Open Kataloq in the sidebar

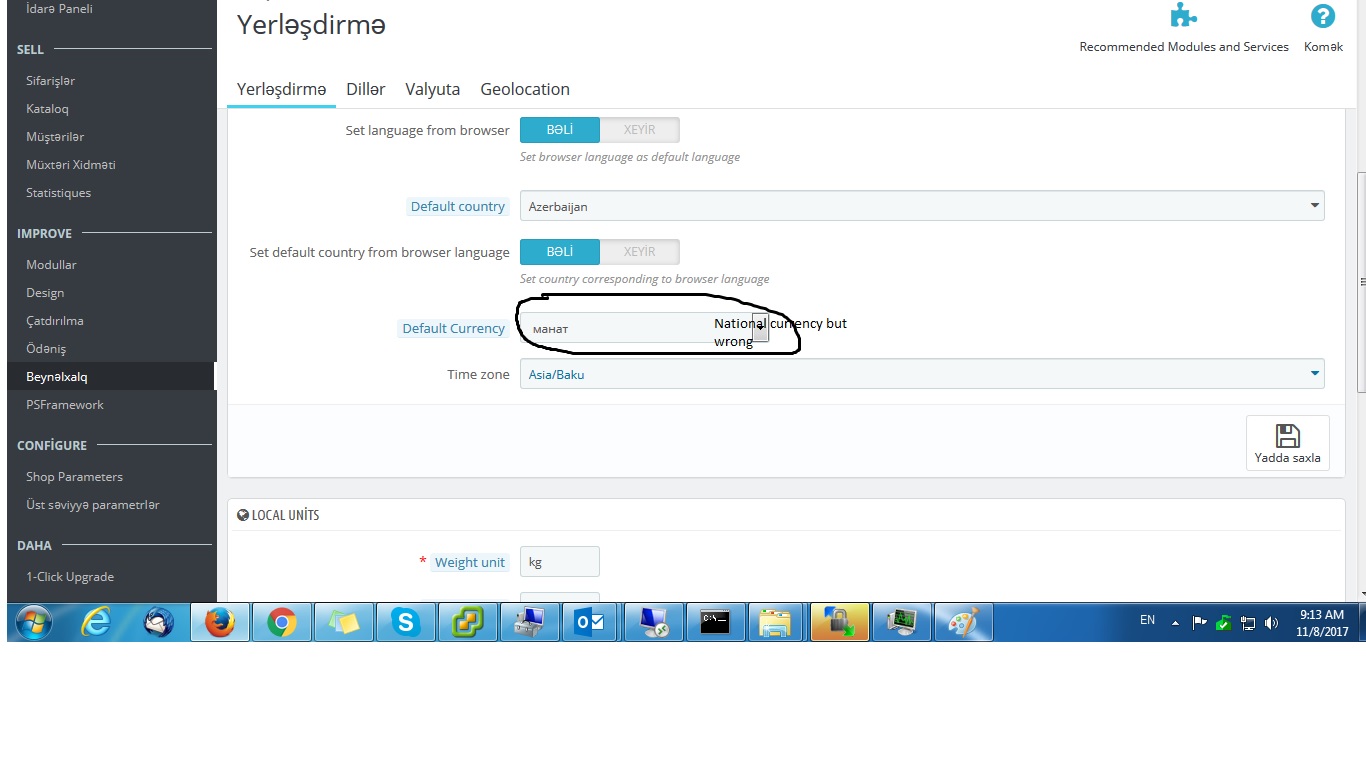(47, 109)
